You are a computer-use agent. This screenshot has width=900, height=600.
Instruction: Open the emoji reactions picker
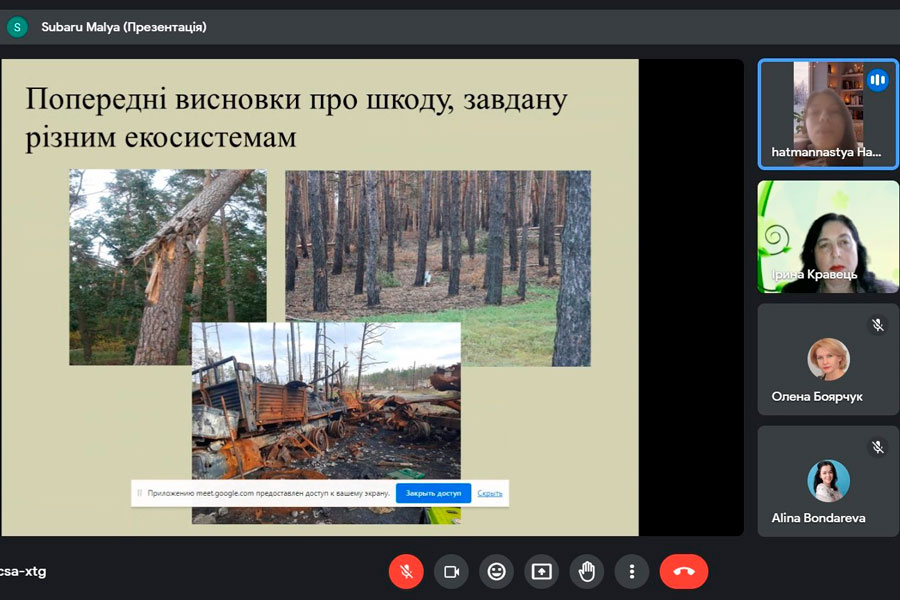(x=496, y=571)
